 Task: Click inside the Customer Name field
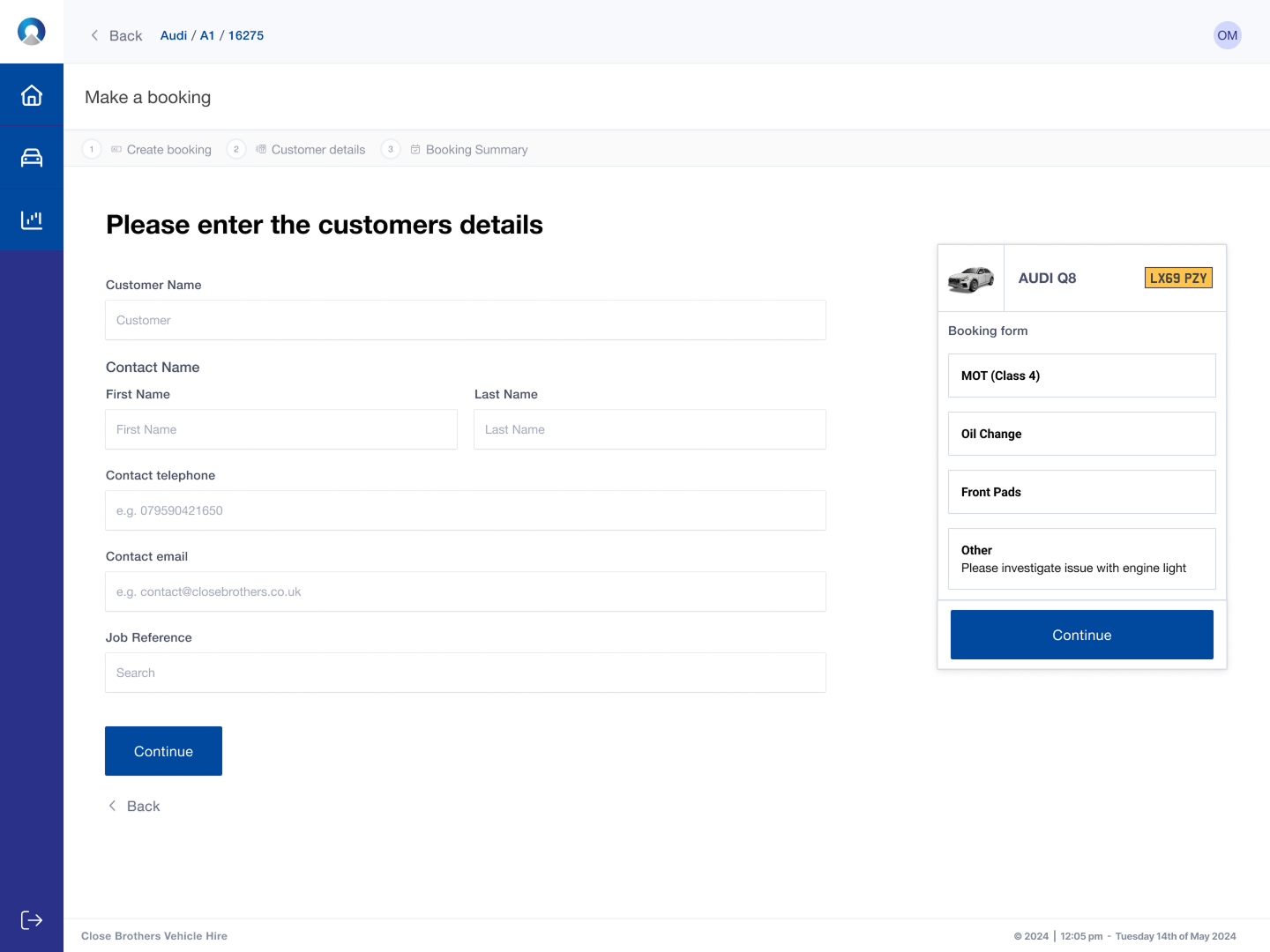click(466, 320)
